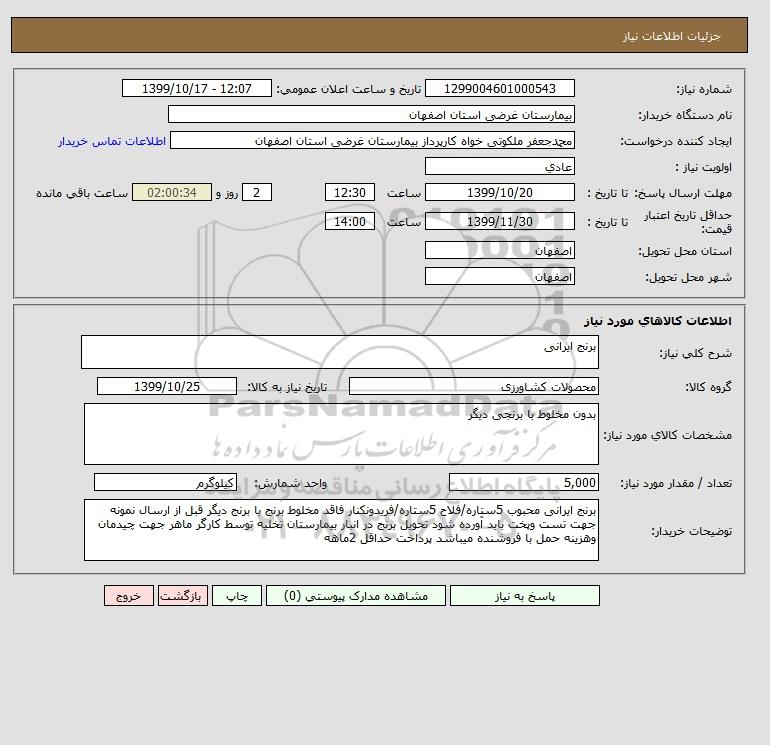
Task: Click the توضیحات خریدار label
Action: click(691, 531)
